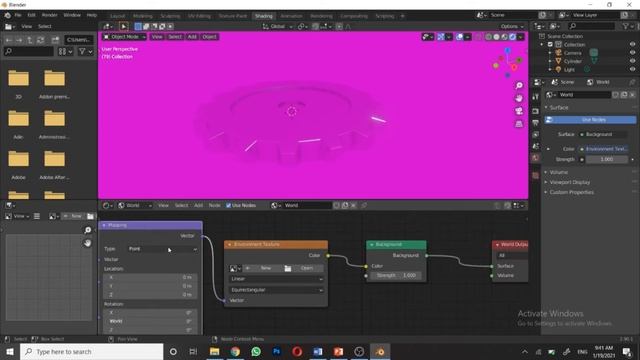
Task: Switch perspective/orthographic grid gizmo in viewport
Action: point(519,124)
